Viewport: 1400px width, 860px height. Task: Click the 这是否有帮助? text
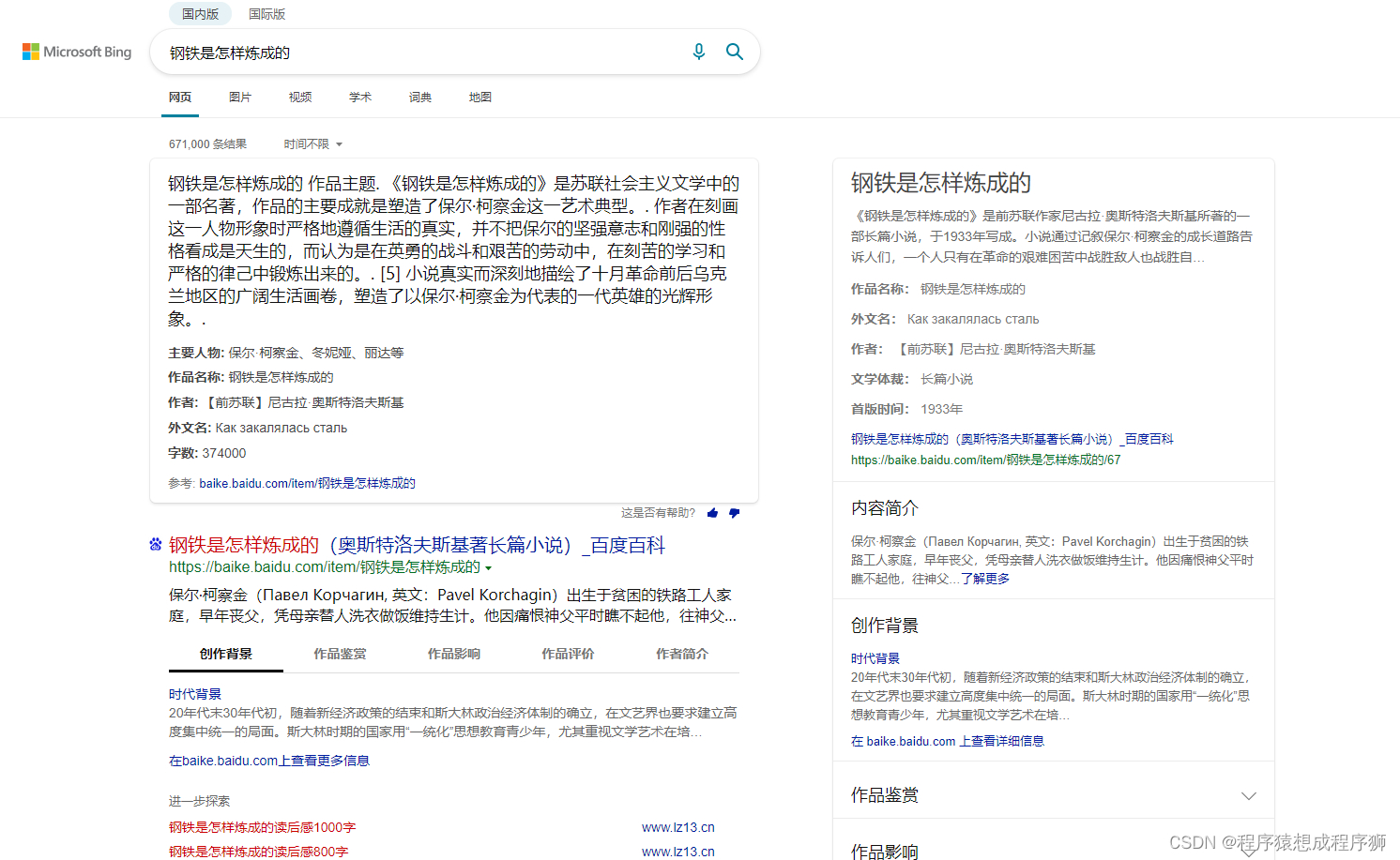(x=658, y=513)
